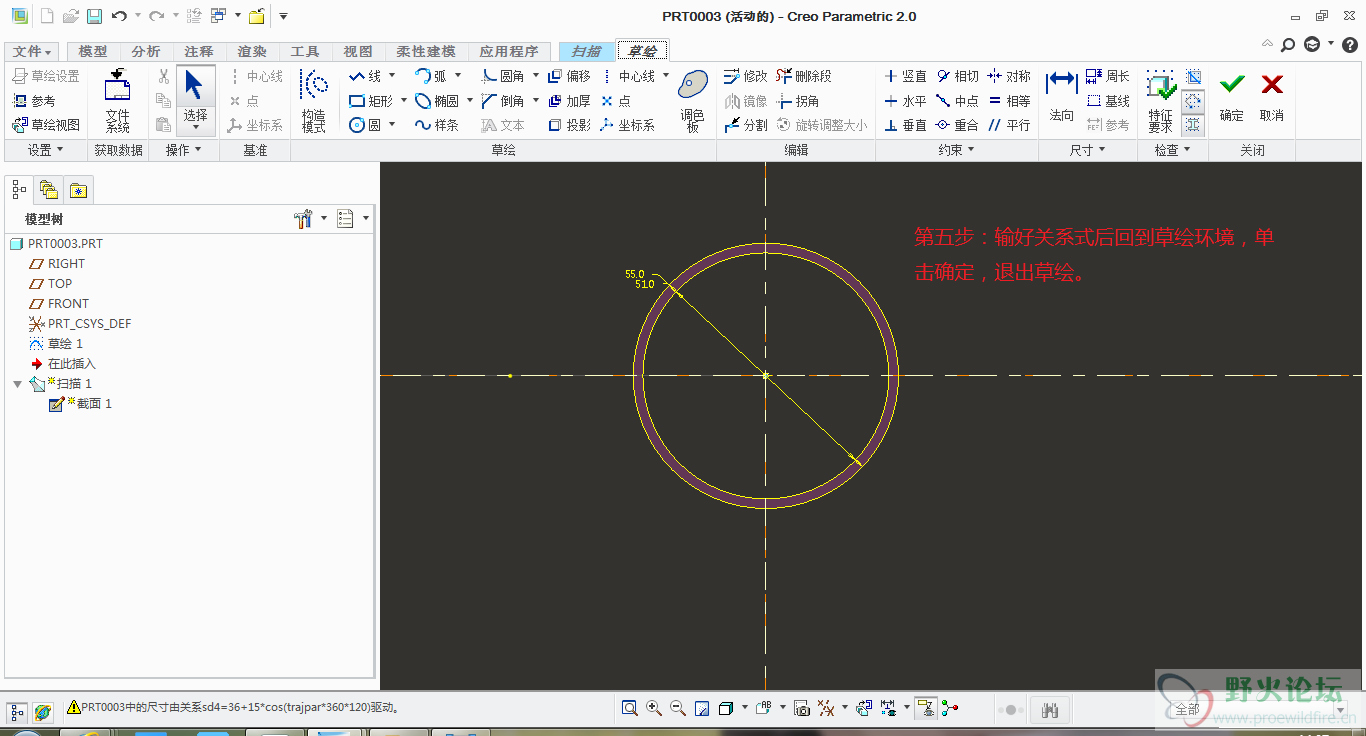Expand the 椭圆 ellipse type dropdown arrow

pos(469,101)
